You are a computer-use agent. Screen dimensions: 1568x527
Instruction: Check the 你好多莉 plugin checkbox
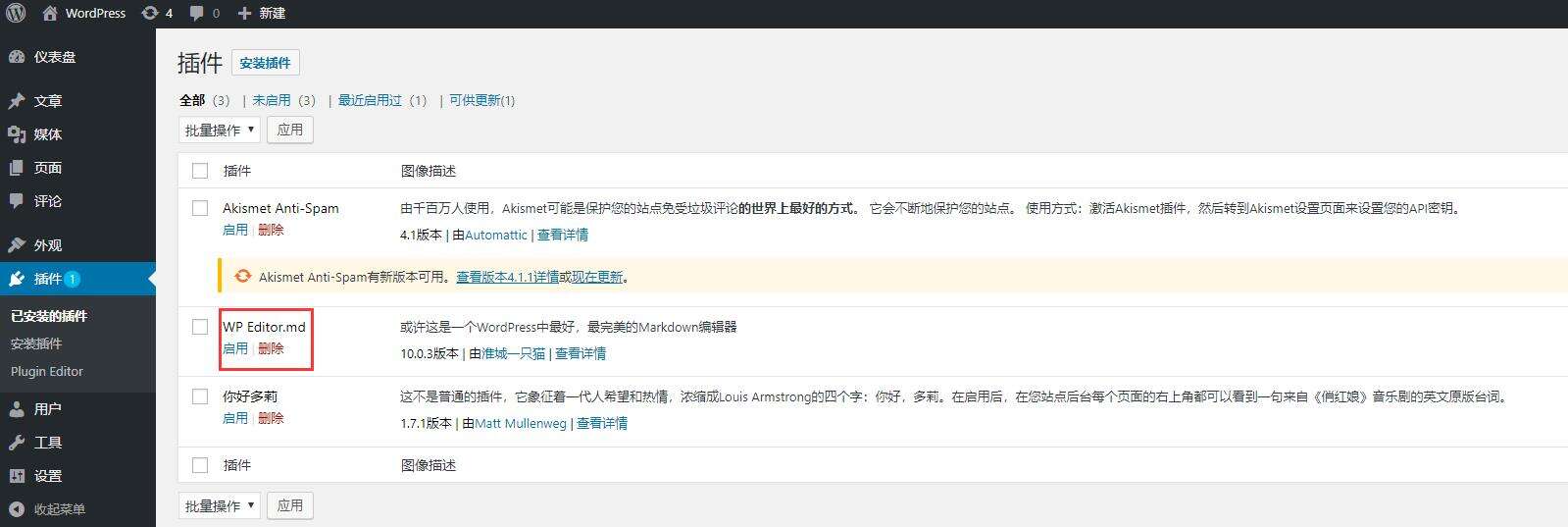click(200, 396)
